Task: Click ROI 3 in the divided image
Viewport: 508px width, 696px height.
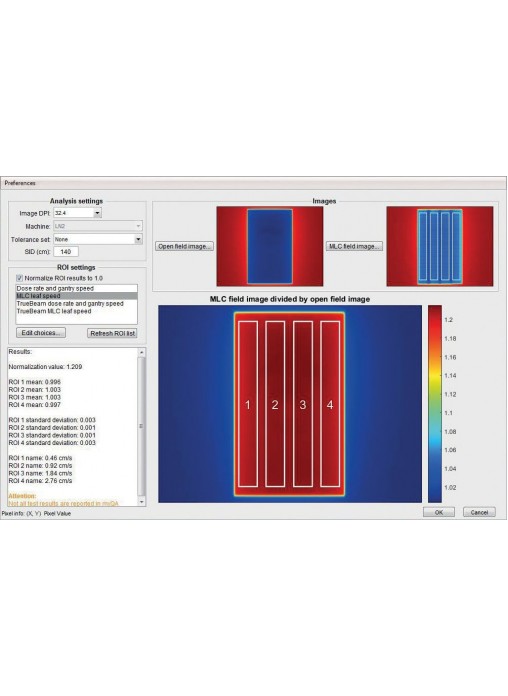Action: pos(302,404)
